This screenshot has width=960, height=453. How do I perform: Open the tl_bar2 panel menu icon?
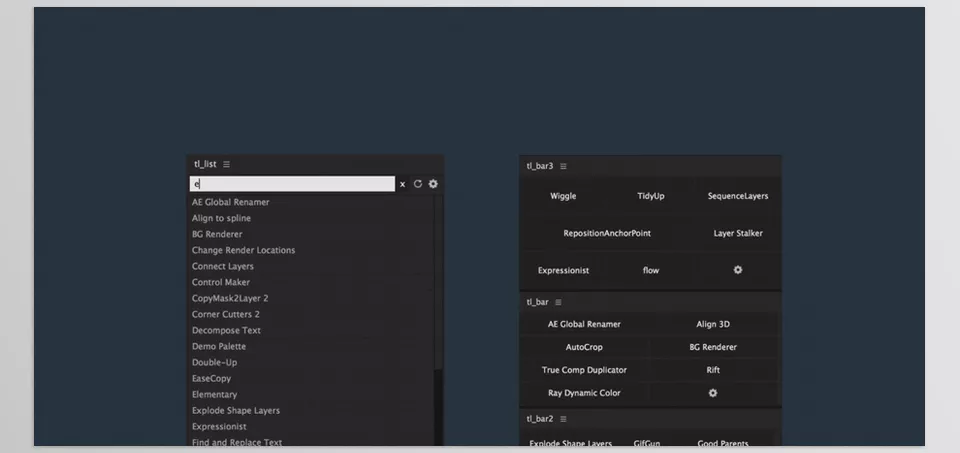[x=563, y=419]
